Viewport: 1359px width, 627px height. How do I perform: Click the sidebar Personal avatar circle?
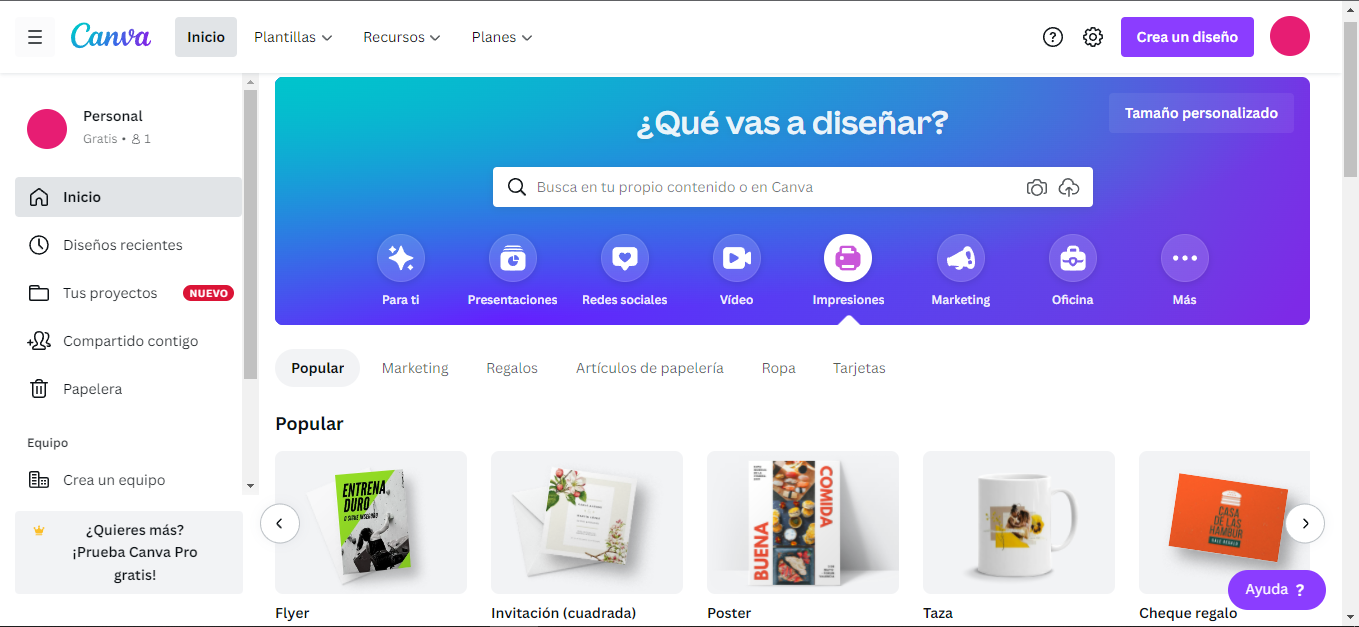click(47, 129)
